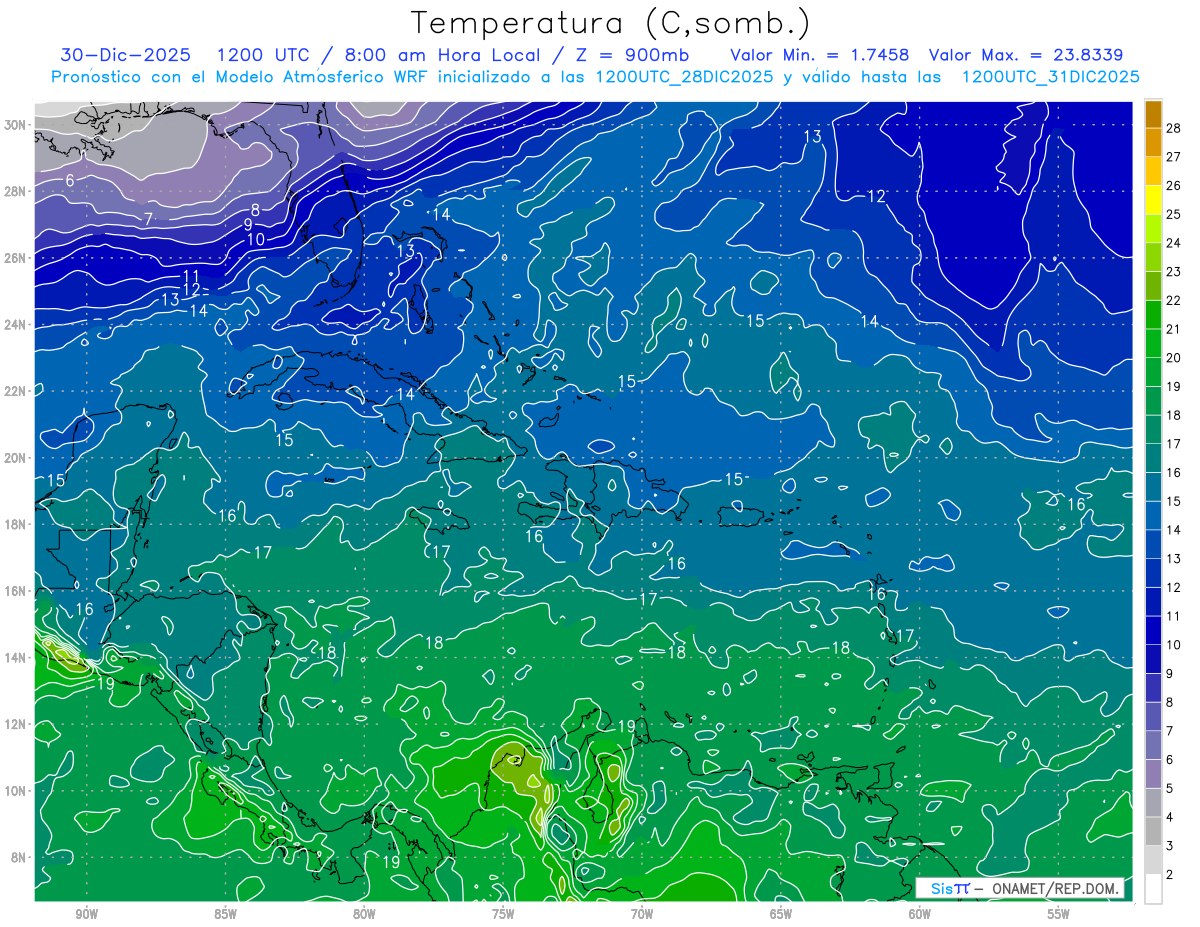Click the '10N' latitude axis label
Viewport: 1200px width, 927px height.
click(17, 790)
